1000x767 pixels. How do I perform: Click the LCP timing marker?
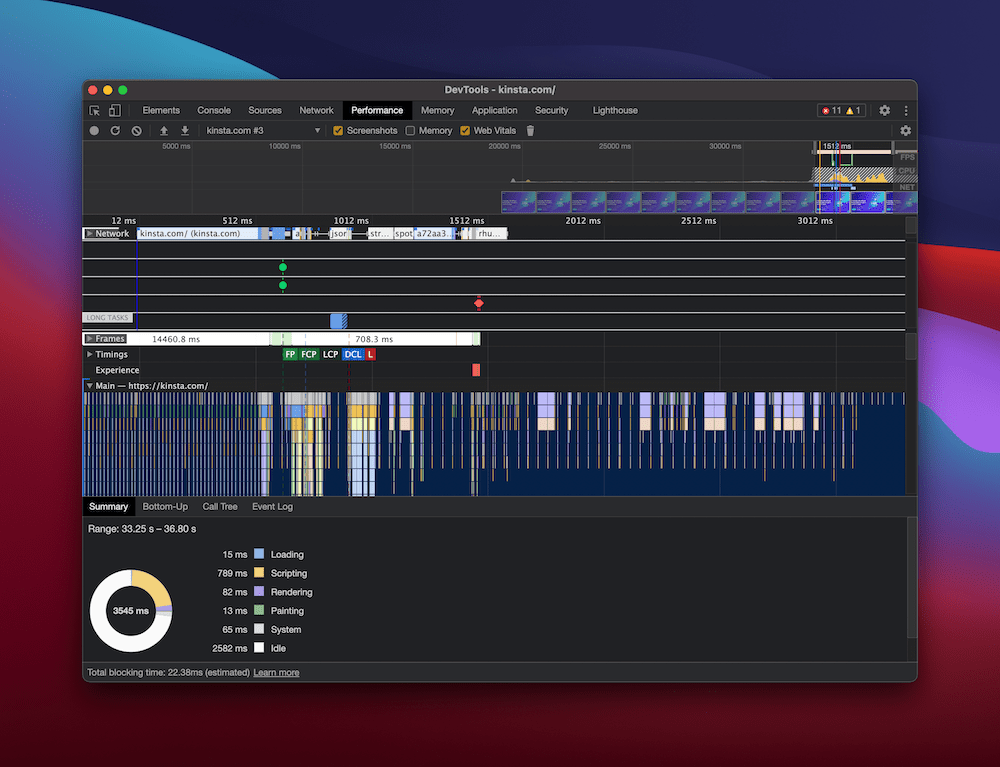(x=330, y=354)
